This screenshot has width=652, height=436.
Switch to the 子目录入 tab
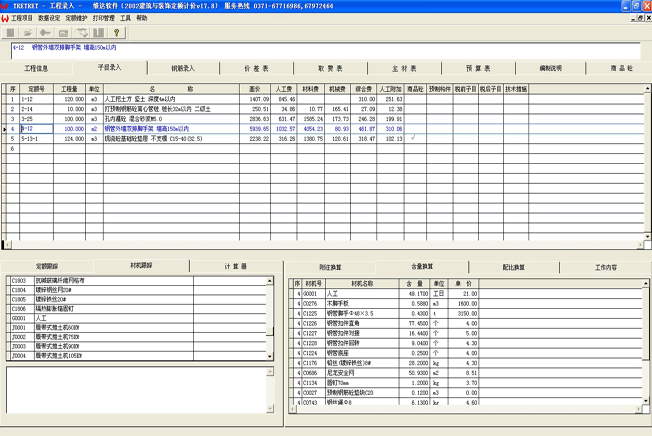110,68
